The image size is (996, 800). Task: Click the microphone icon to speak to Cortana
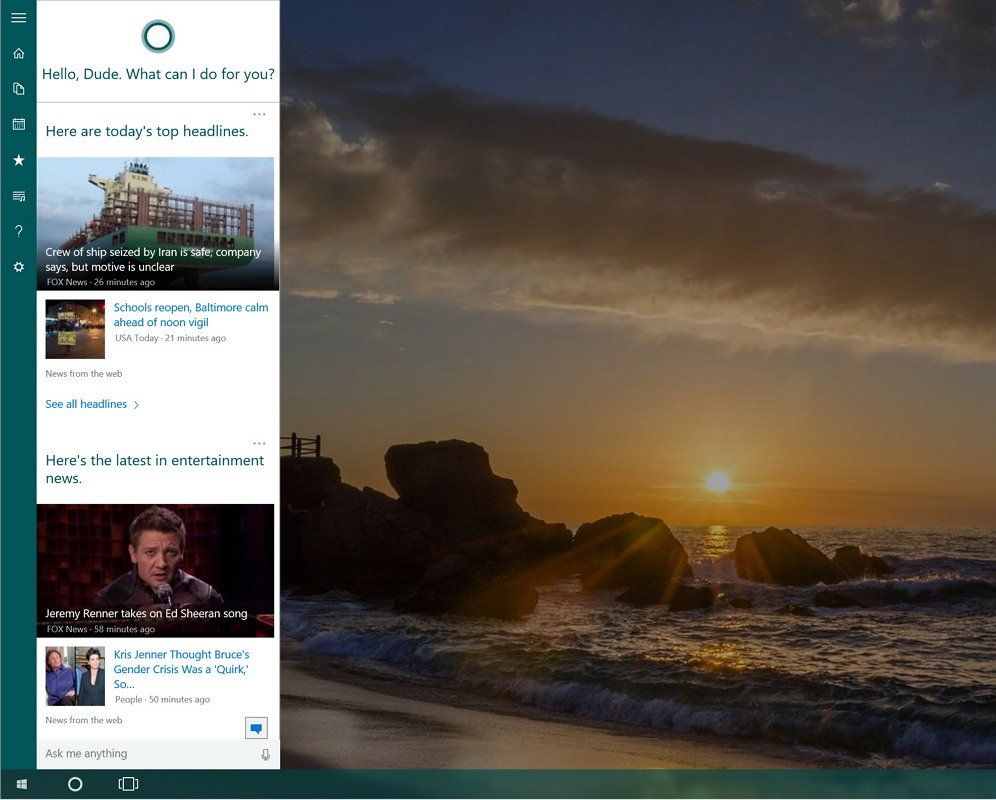tap(266, 753)
